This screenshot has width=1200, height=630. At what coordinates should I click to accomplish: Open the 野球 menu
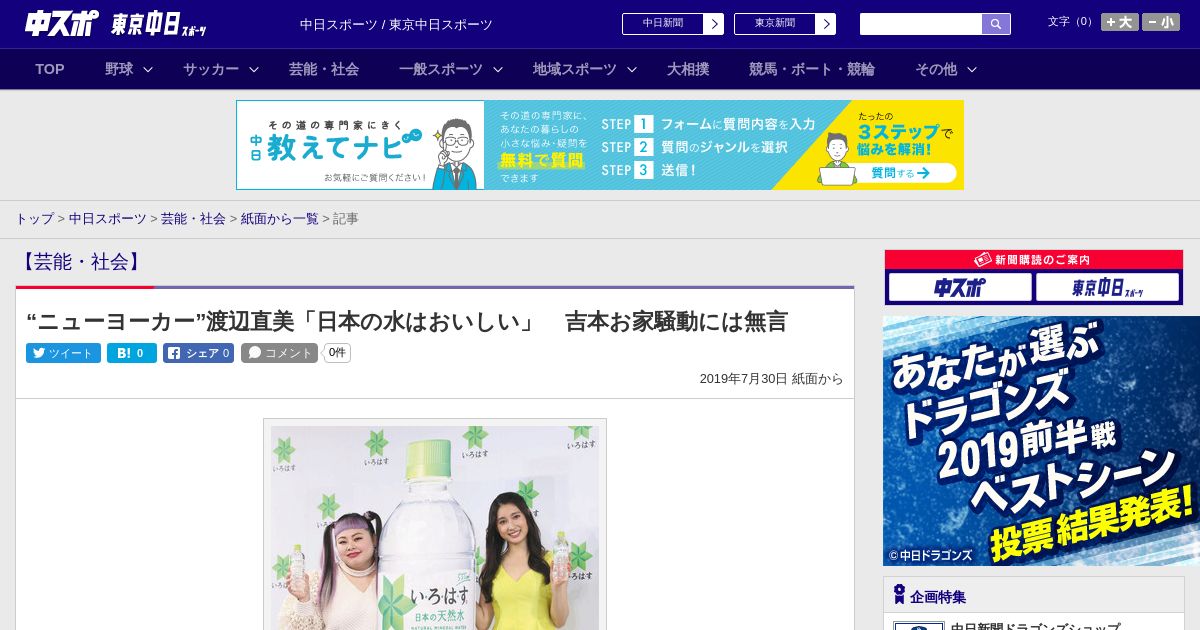point(119,69)
